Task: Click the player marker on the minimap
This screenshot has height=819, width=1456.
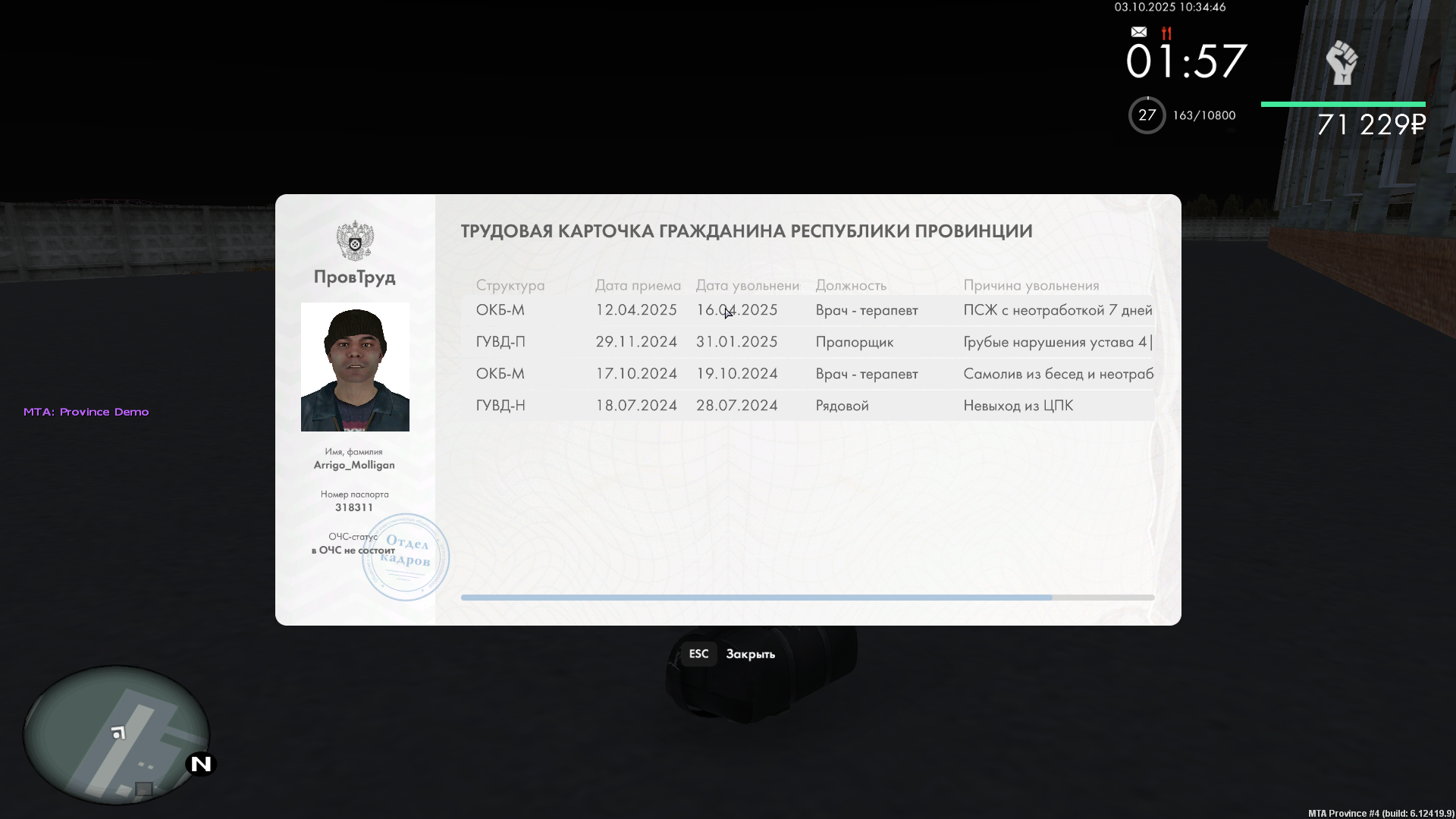Action: coord(118,733)
